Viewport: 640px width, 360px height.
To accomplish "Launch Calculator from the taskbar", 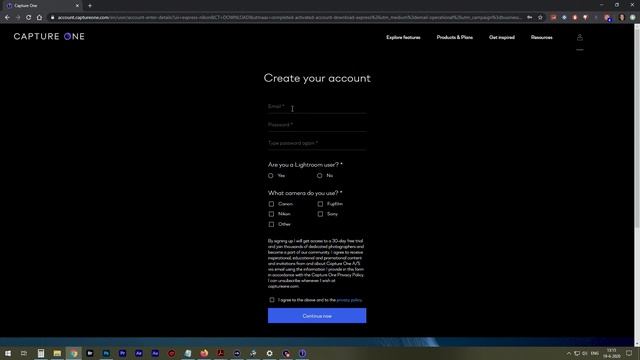I will click(41, 353).
